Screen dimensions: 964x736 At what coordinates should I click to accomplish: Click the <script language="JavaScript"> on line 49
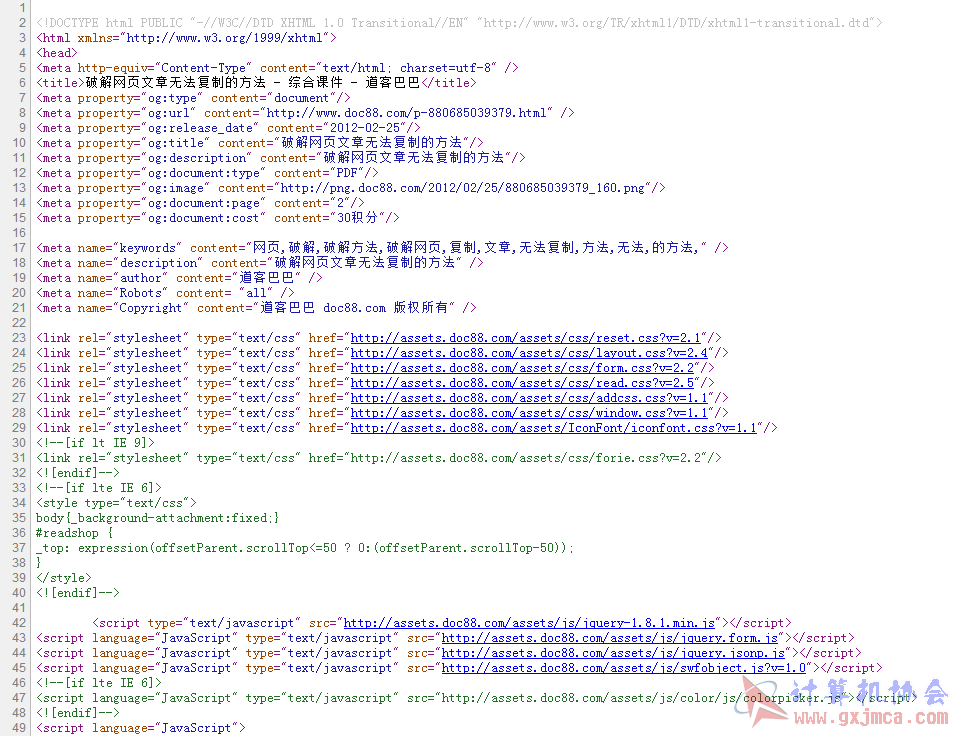pos(141,728)
